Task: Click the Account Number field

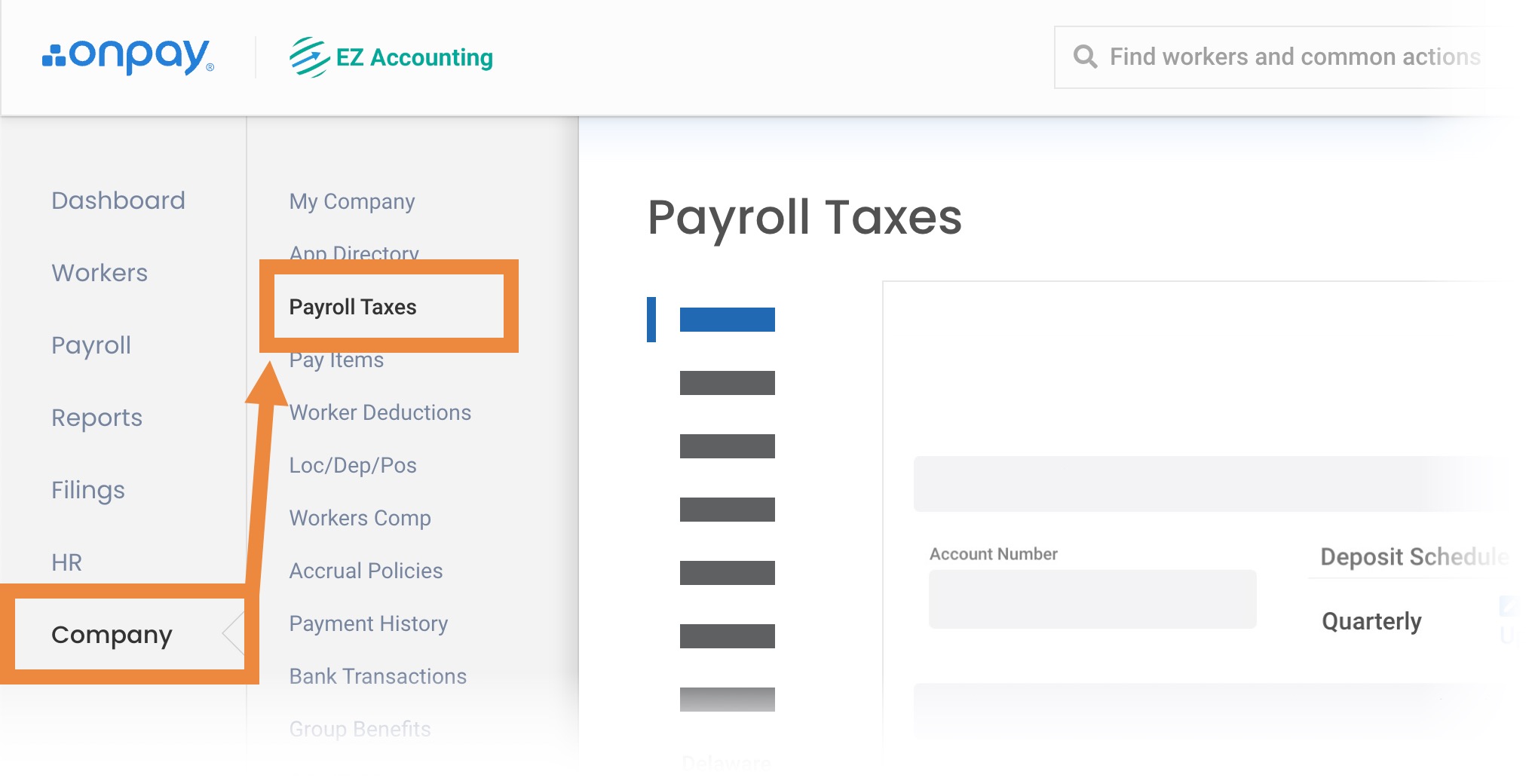Action: [x=1092, y=599]
